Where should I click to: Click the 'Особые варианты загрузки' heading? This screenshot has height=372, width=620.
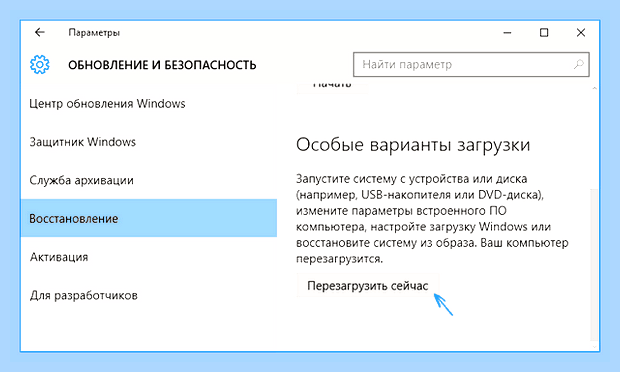pos(413,145)
